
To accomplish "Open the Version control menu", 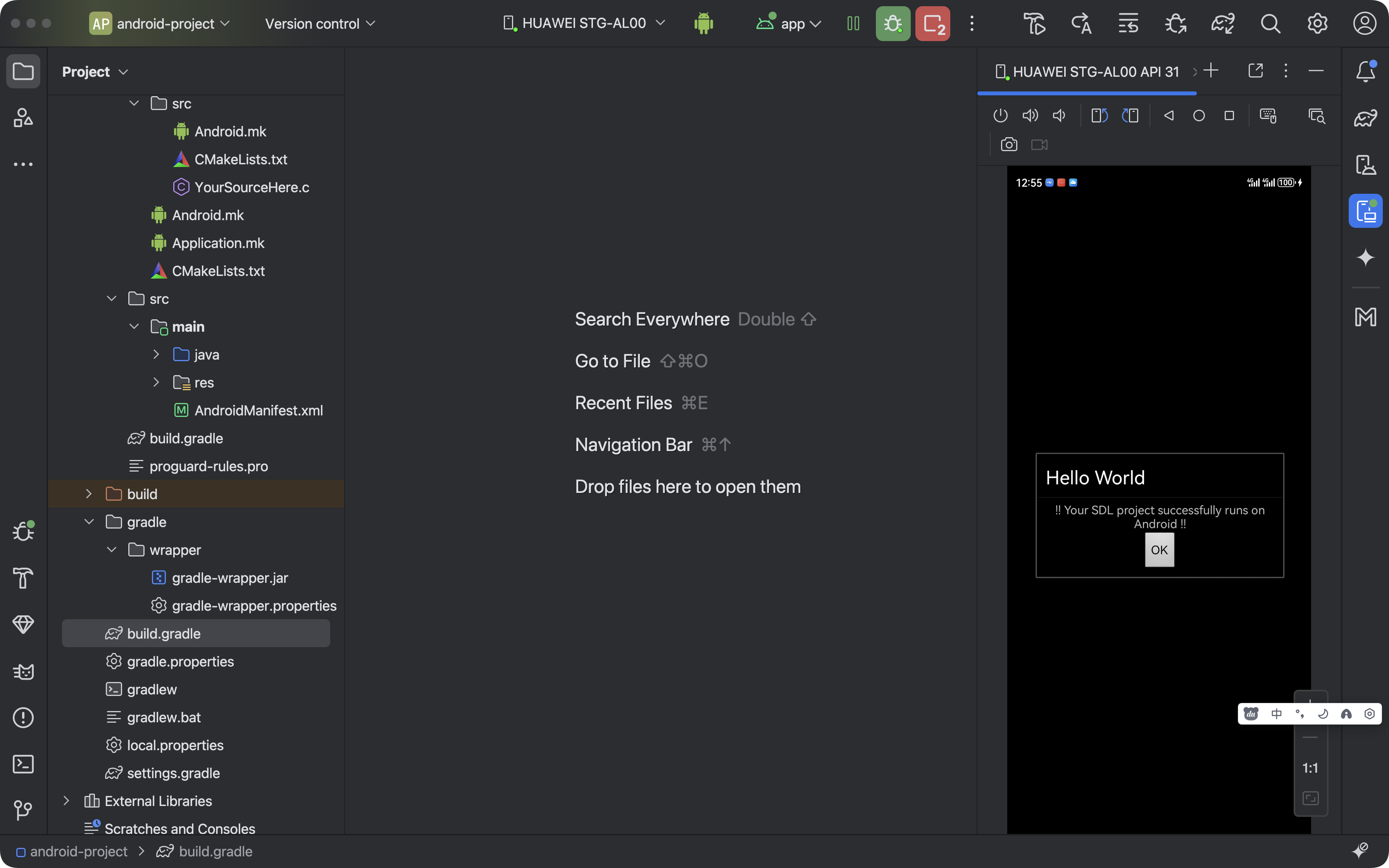I will (320, 24).
